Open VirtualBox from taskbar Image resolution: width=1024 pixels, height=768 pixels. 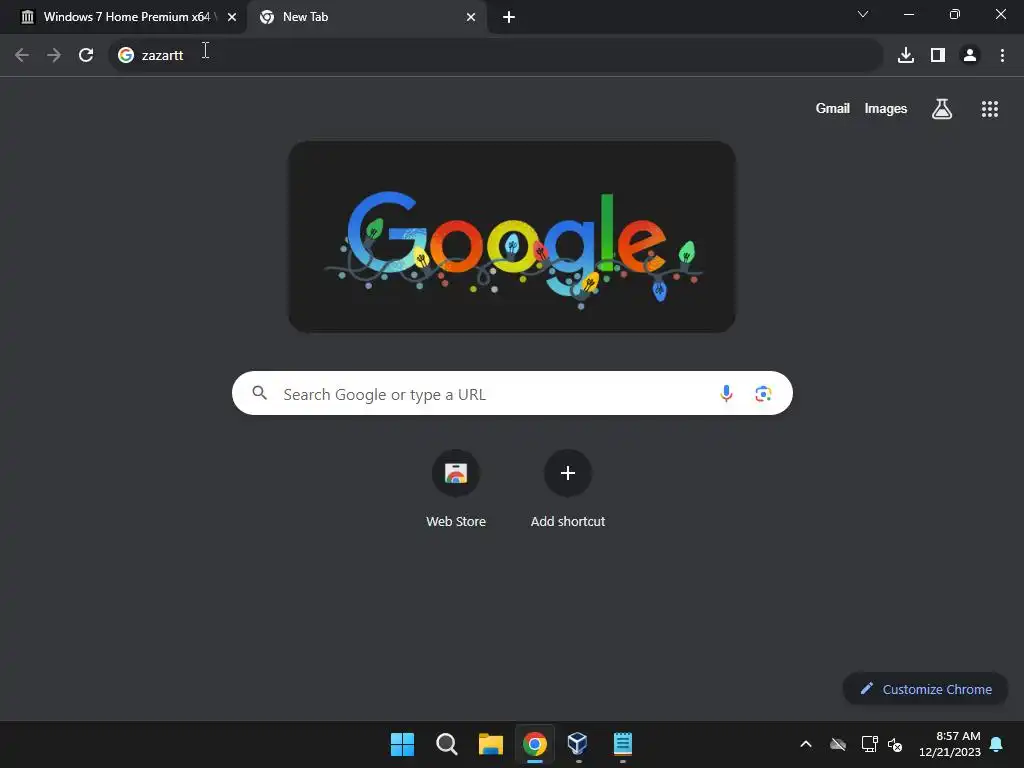pyautogui.click(x=578, y=744)
